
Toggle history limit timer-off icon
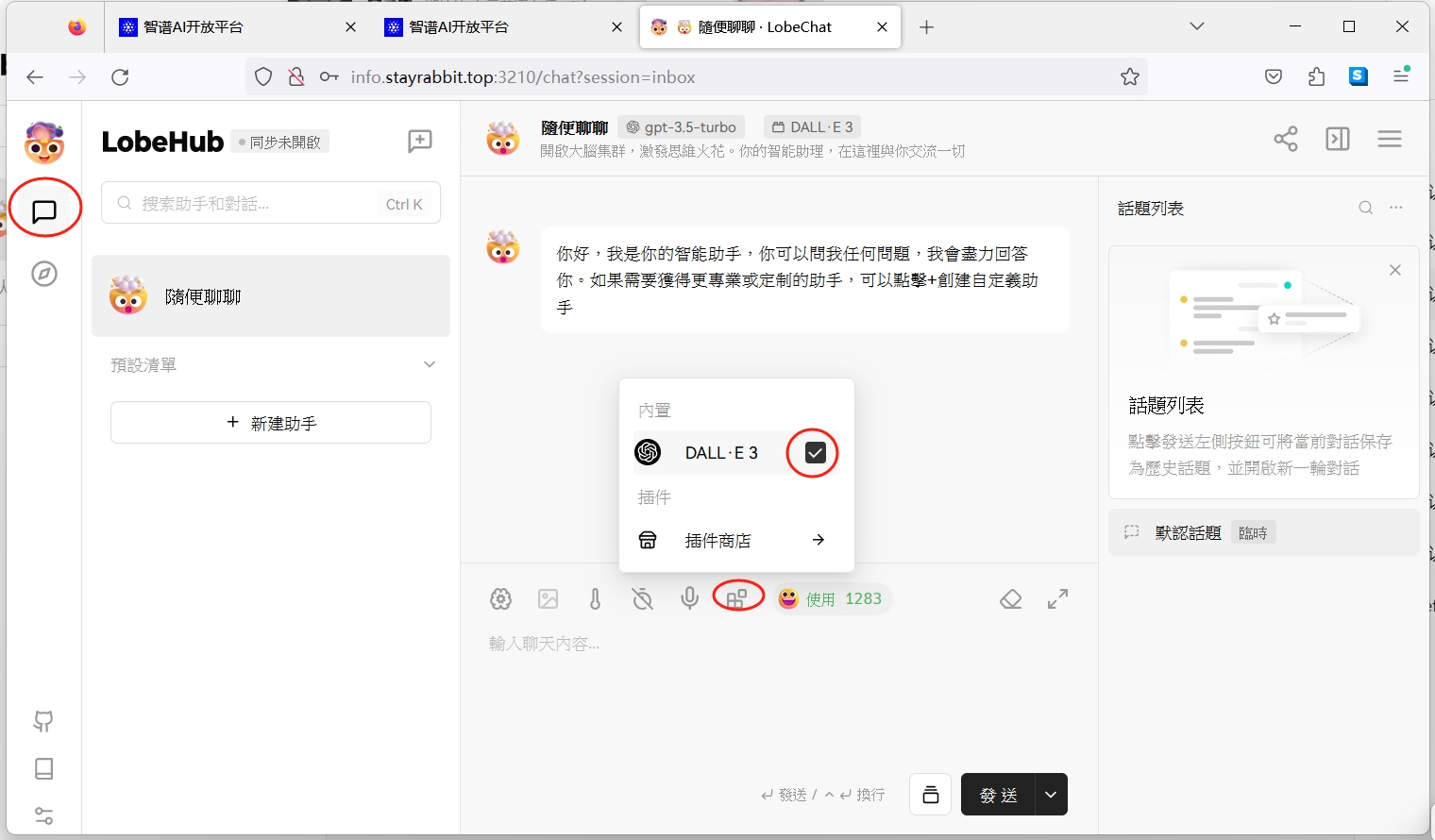pyautogui.click(x=642, y=598)
